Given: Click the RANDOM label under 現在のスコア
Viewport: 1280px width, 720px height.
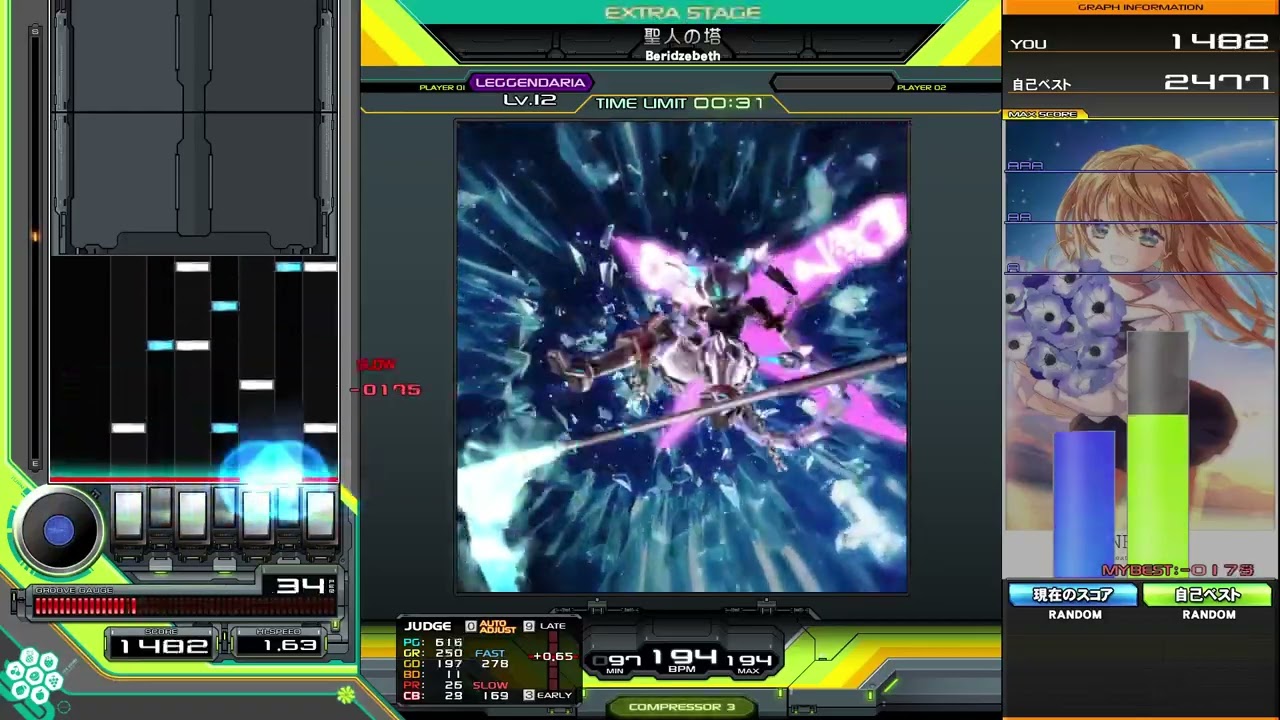Looking at the screenshot, I should tap(1074, 615).
